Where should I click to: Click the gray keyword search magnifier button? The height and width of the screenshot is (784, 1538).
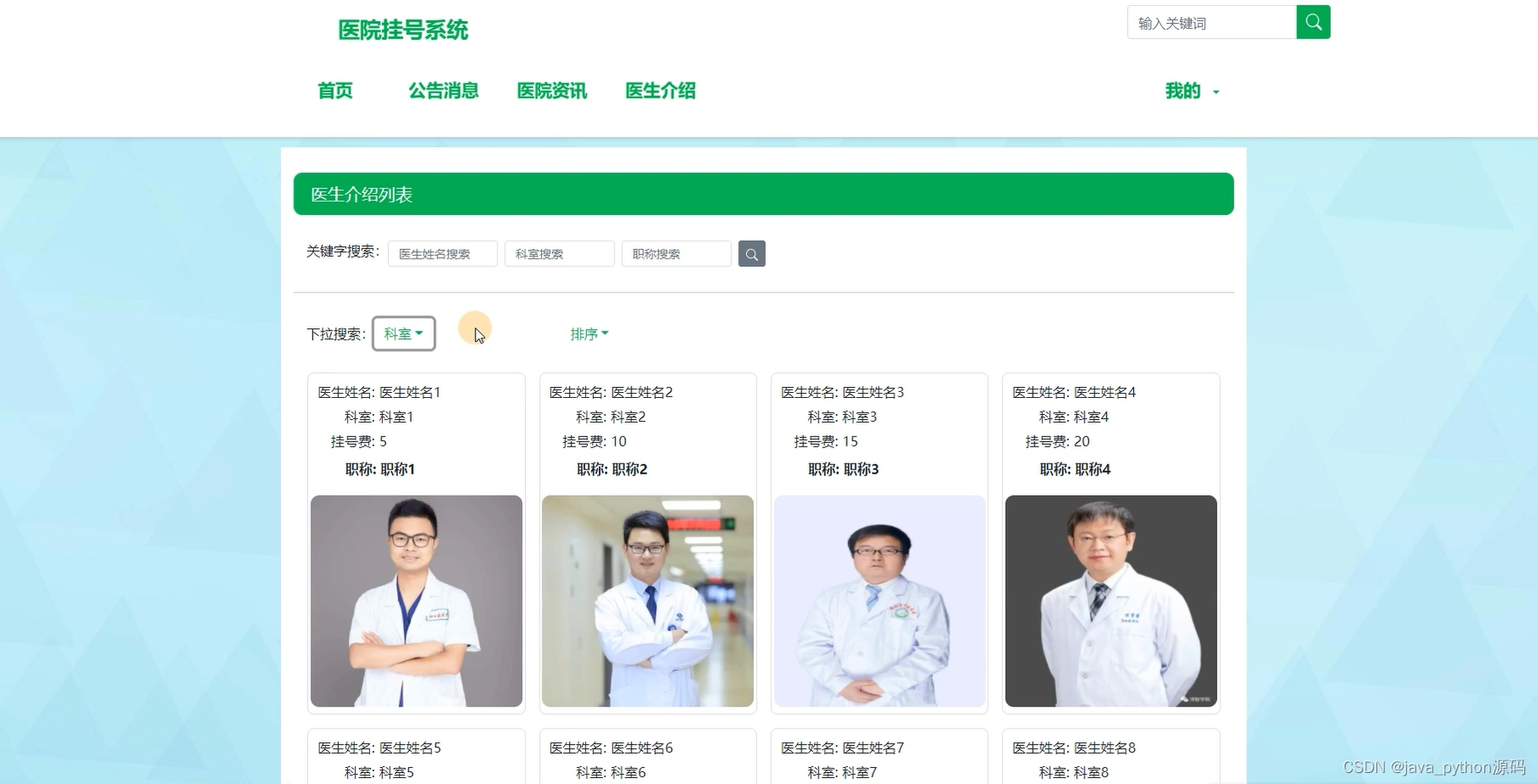(x=752, y=253)
